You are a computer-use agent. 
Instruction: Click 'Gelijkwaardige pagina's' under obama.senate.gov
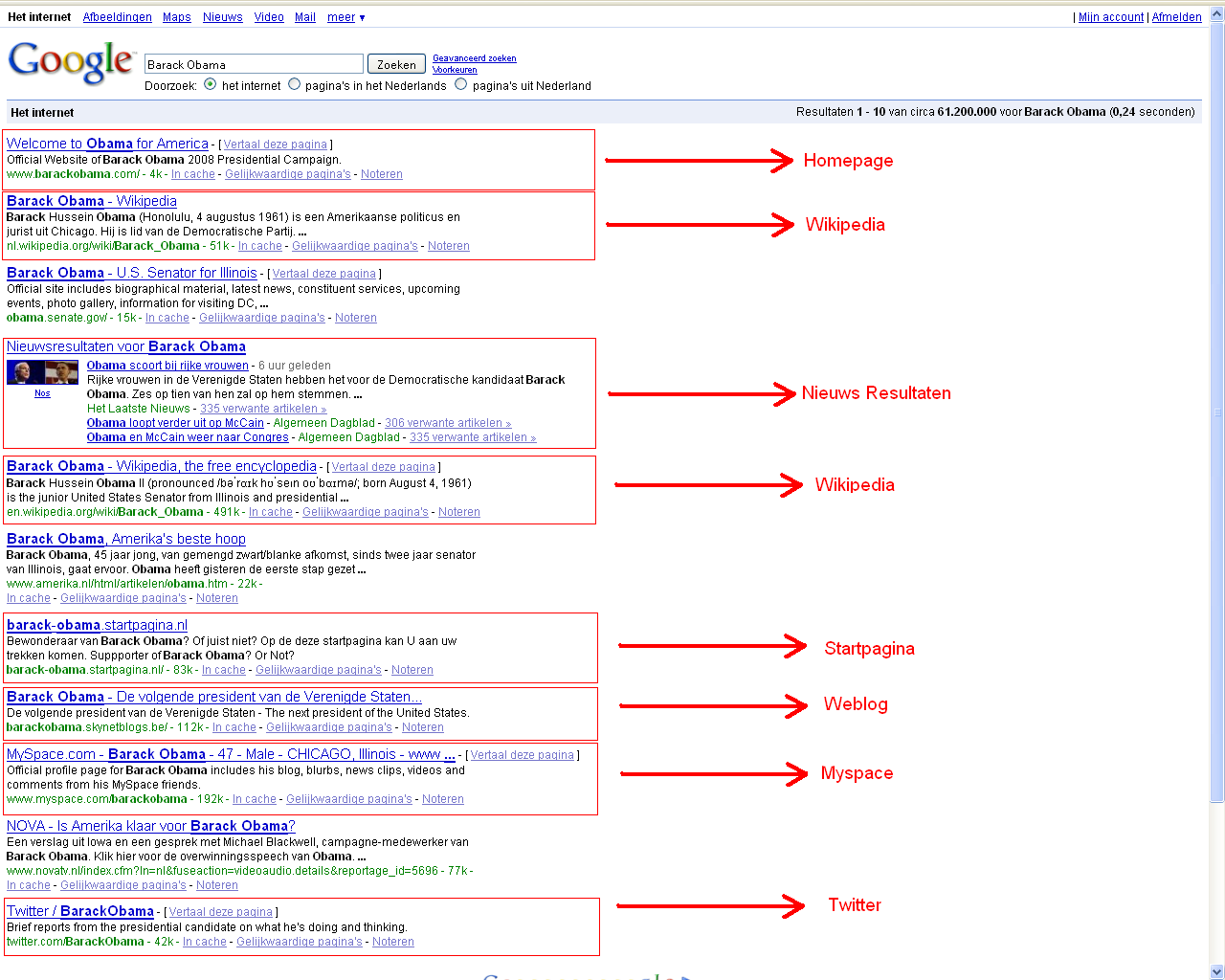(x=262, y=318)
